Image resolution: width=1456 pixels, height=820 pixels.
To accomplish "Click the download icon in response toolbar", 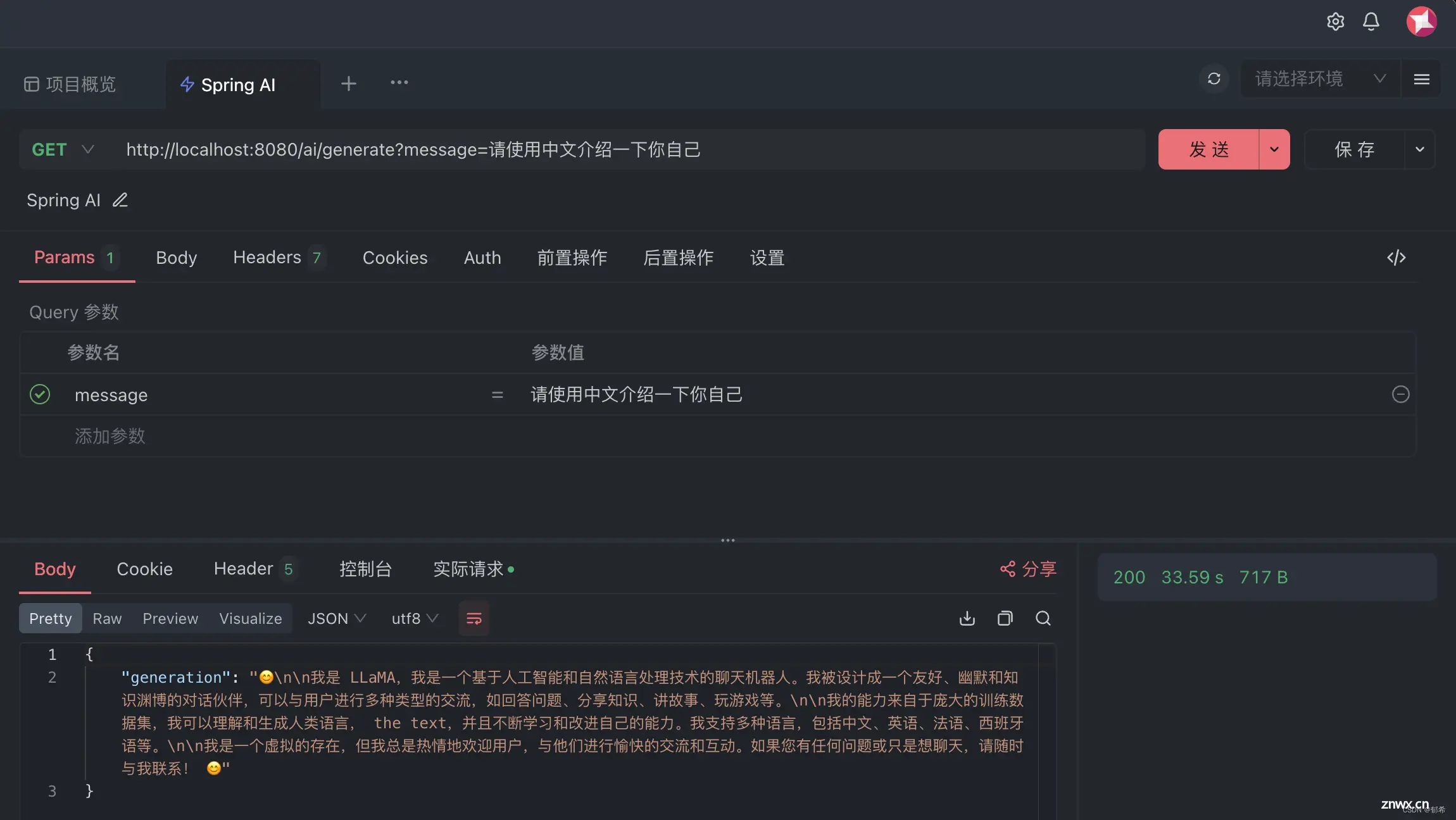I will [x=966, y=619].
